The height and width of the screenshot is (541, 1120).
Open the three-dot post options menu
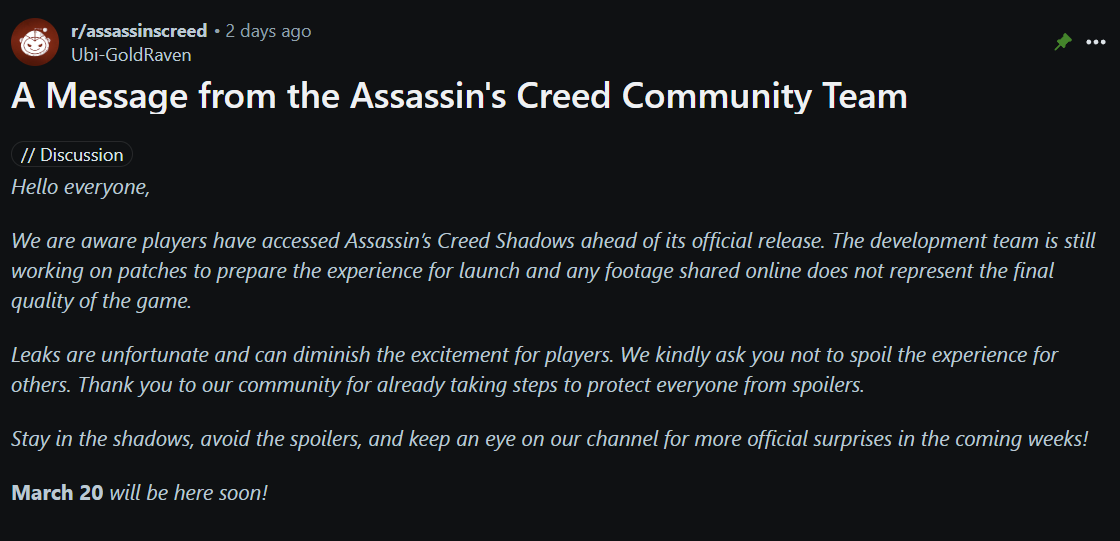point(1096,43)
